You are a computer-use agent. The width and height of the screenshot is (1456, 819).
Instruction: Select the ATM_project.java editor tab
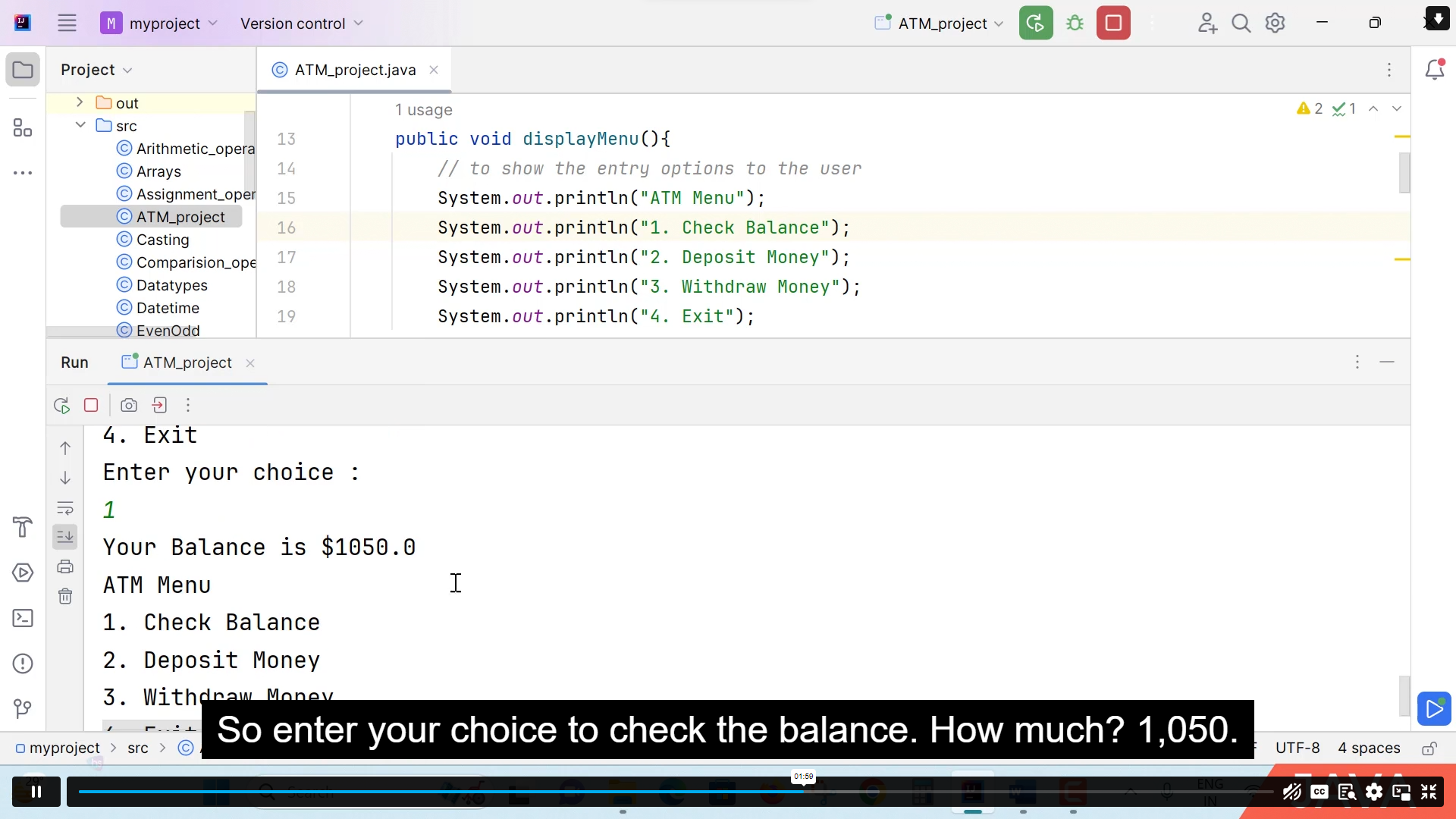click(x=356, y=70)
